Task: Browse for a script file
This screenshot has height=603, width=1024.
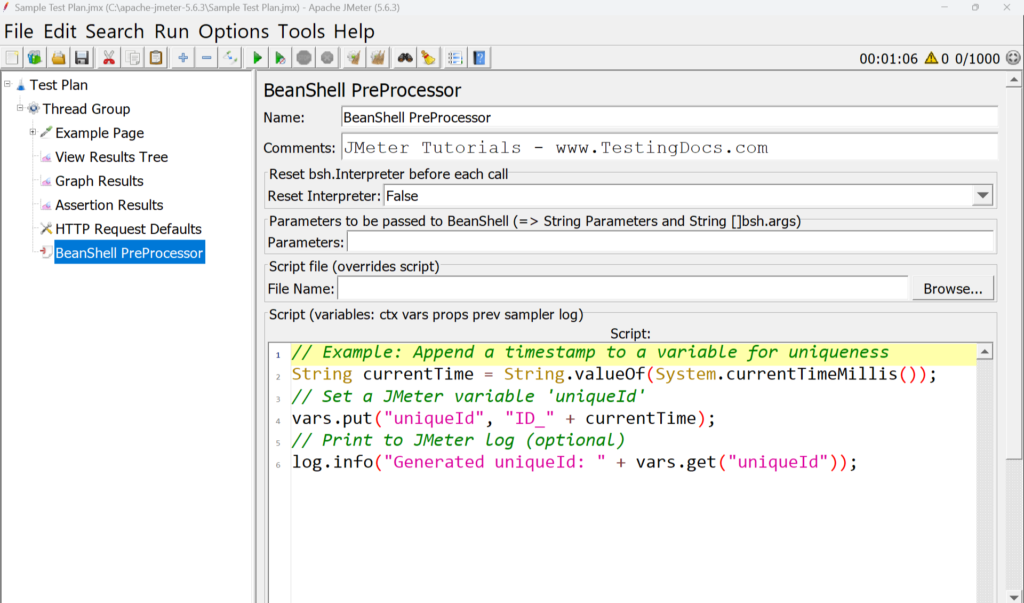Action: [x=952, y=288]
